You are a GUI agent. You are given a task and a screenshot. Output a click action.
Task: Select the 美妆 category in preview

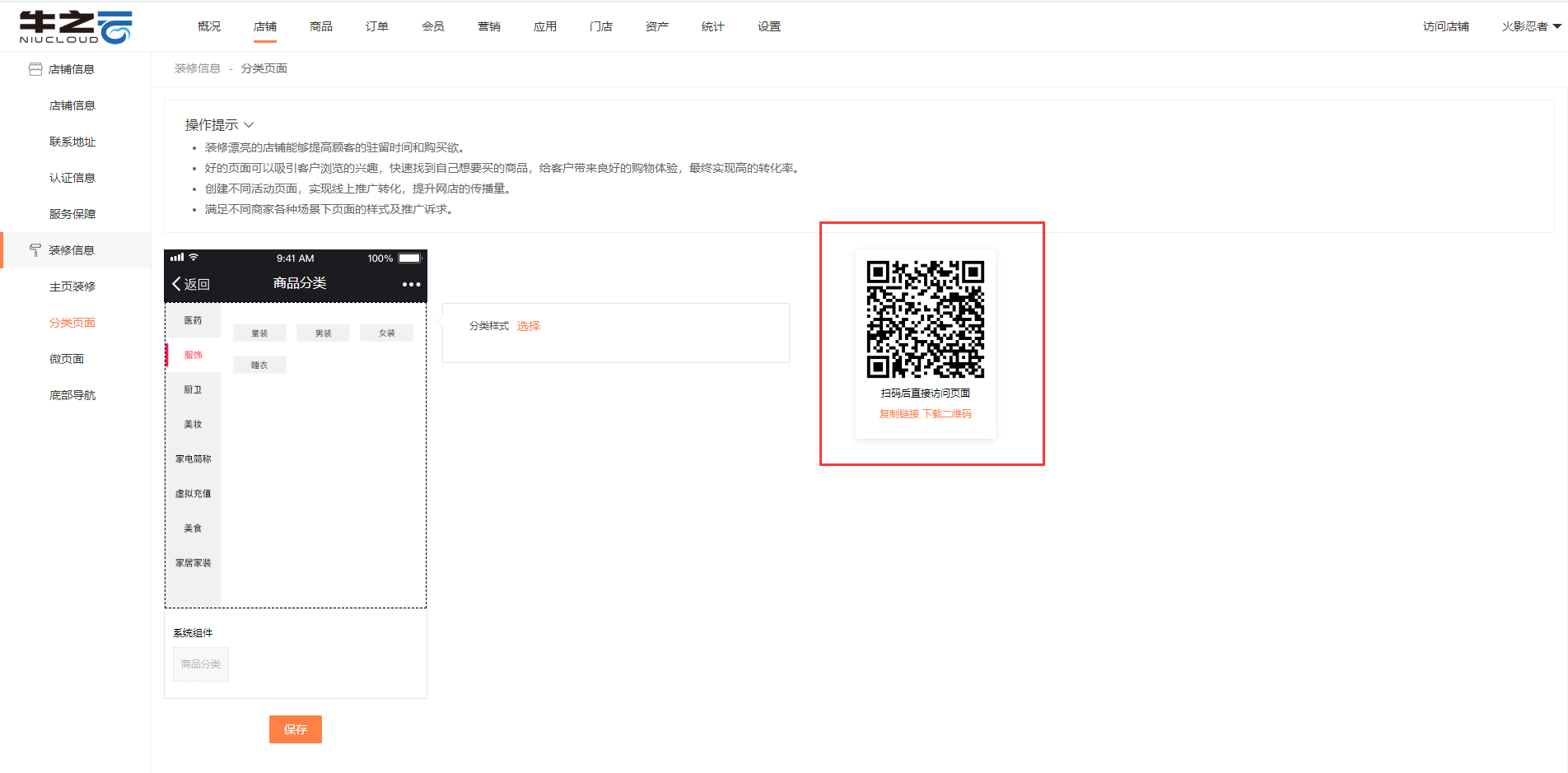coord(193,424)
